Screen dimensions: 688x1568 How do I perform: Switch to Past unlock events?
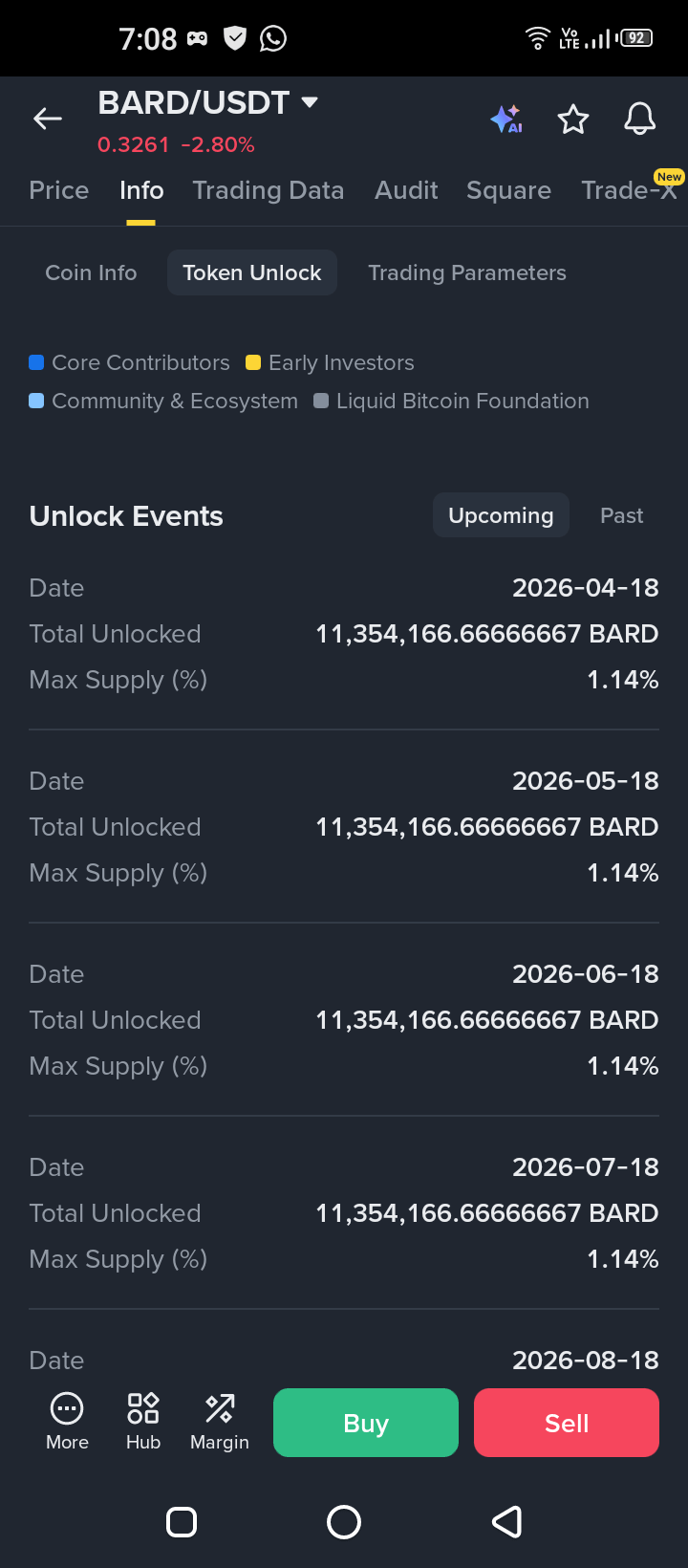coord(621,515)
